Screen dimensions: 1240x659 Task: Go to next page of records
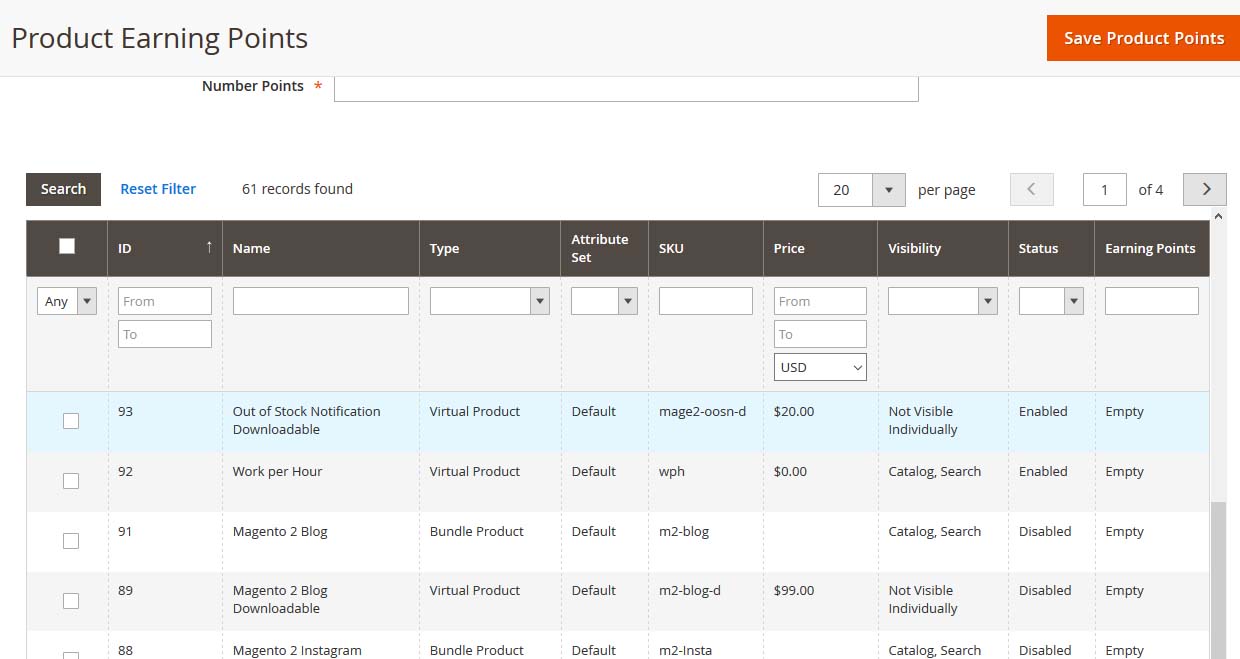click(x=1204, y=189)
